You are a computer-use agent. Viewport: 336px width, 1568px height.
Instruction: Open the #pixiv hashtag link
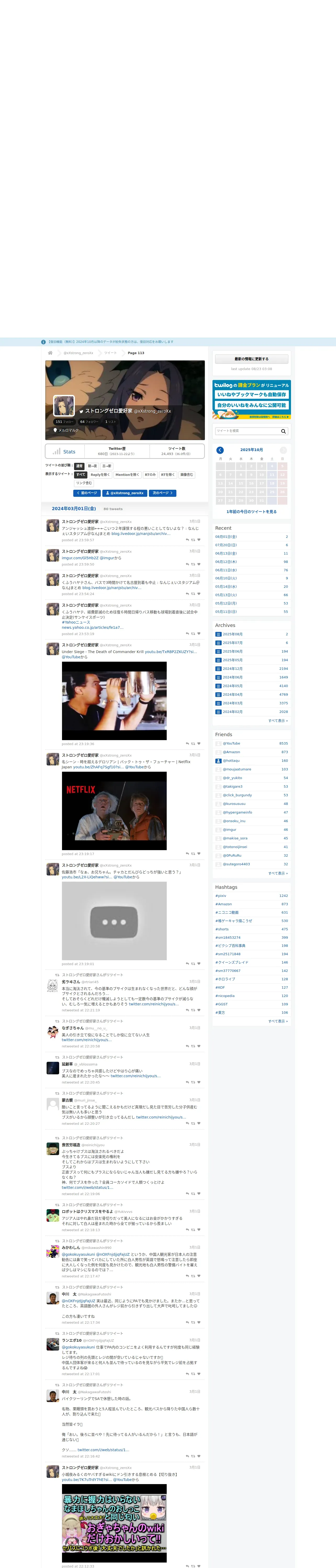tap(221, 896)
